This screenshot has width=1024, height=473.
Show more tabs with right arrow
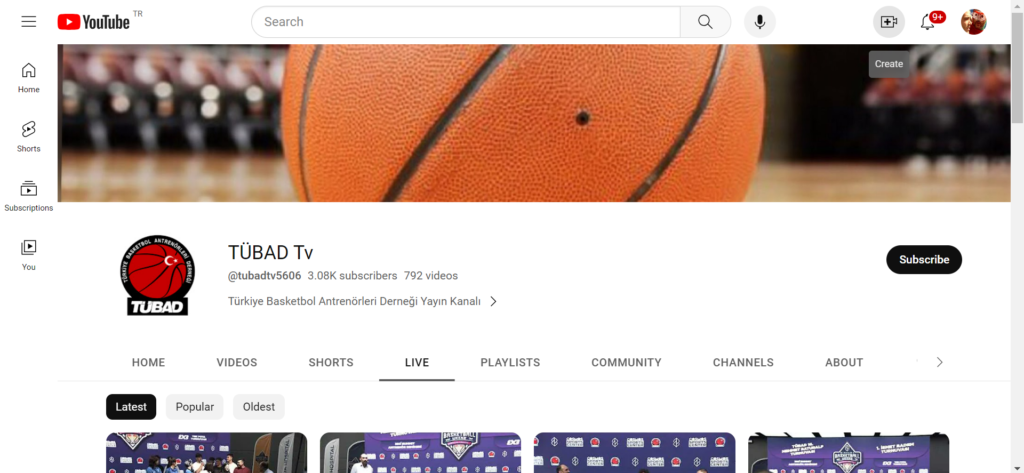(939, 362)
